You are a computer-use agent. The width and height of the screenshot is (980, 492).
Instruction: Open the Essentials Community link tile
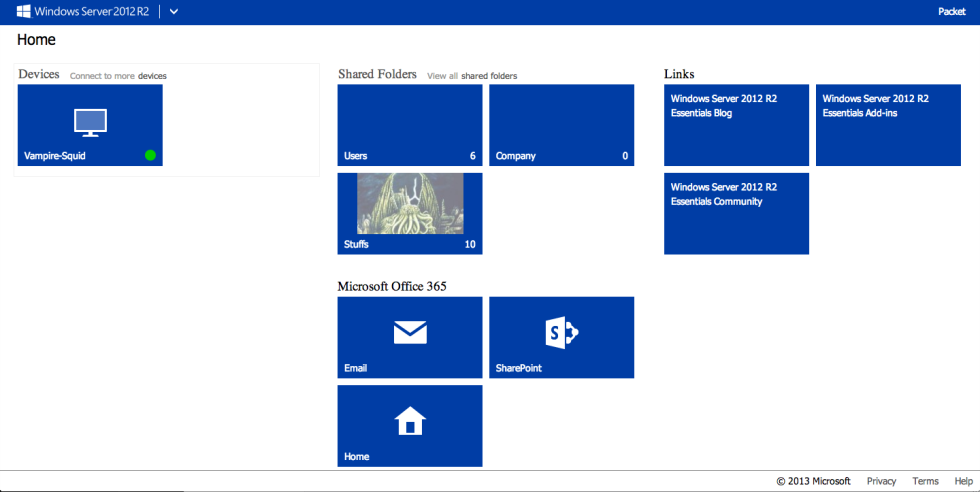pyautogui.click(x=736, y=214)
